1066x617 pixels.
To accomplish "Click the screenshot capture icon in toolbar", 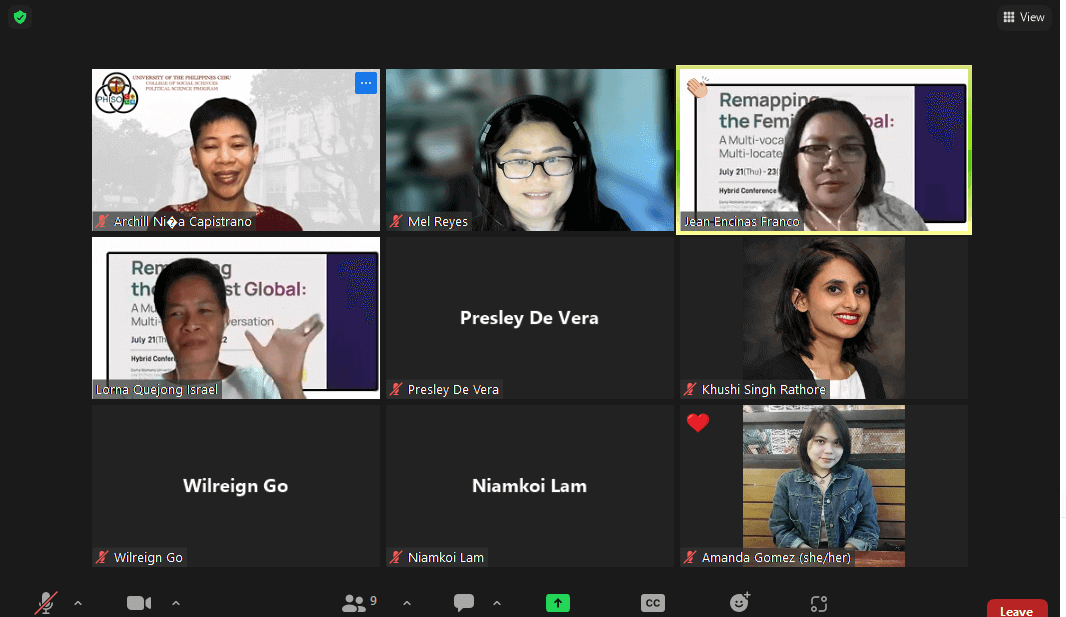I will (x=819, y=602).
